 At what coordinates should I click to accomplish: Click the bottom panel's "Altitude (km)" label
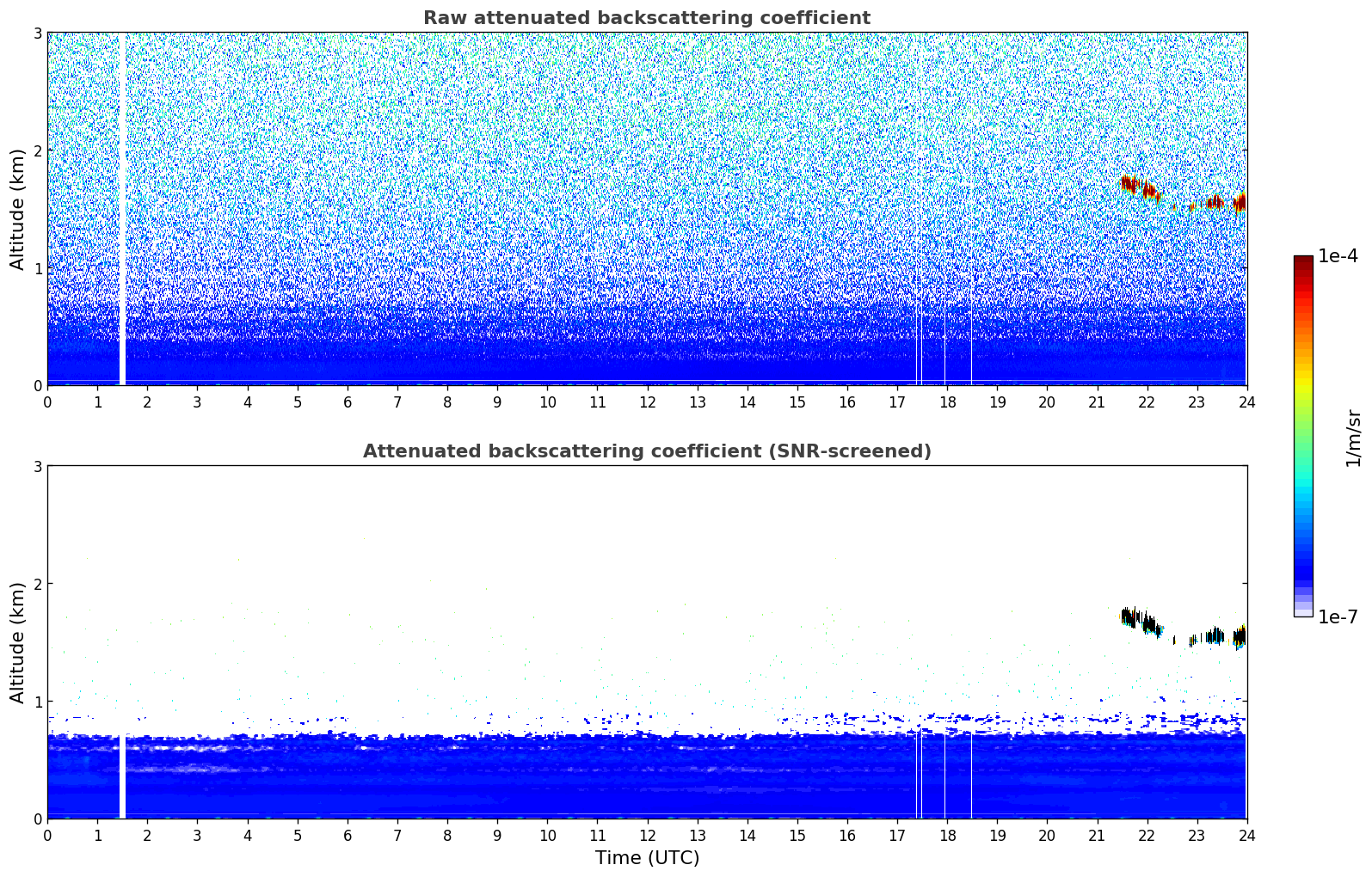coord(17,642)
